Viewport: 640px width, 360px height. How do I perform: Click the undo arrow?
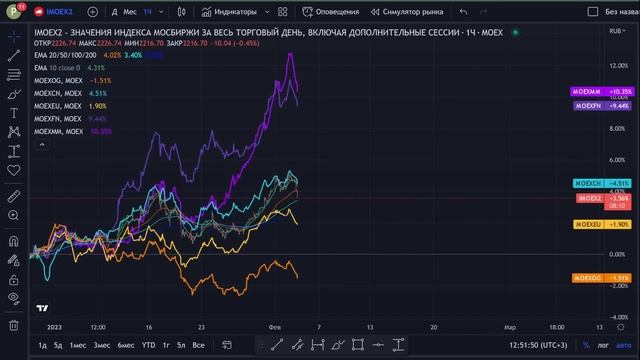coord(463,12)
